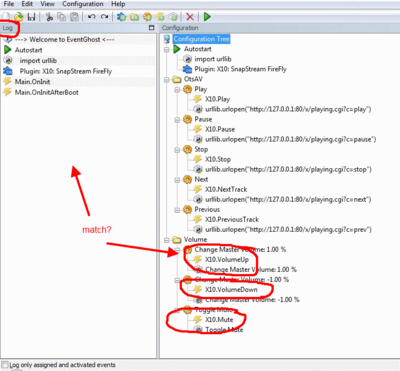Collapse the Pause macro node
400x371 pixels.
(x=177, y=120)
